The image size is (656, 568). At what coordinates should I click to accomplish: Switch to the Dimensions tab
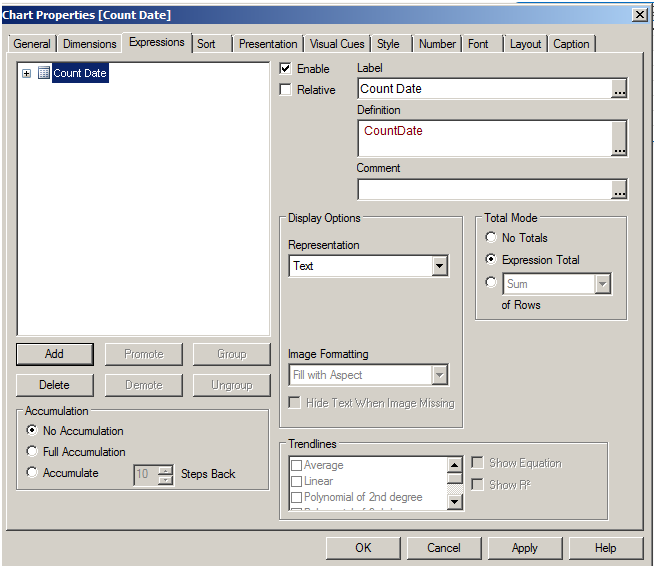coord(90,44)
